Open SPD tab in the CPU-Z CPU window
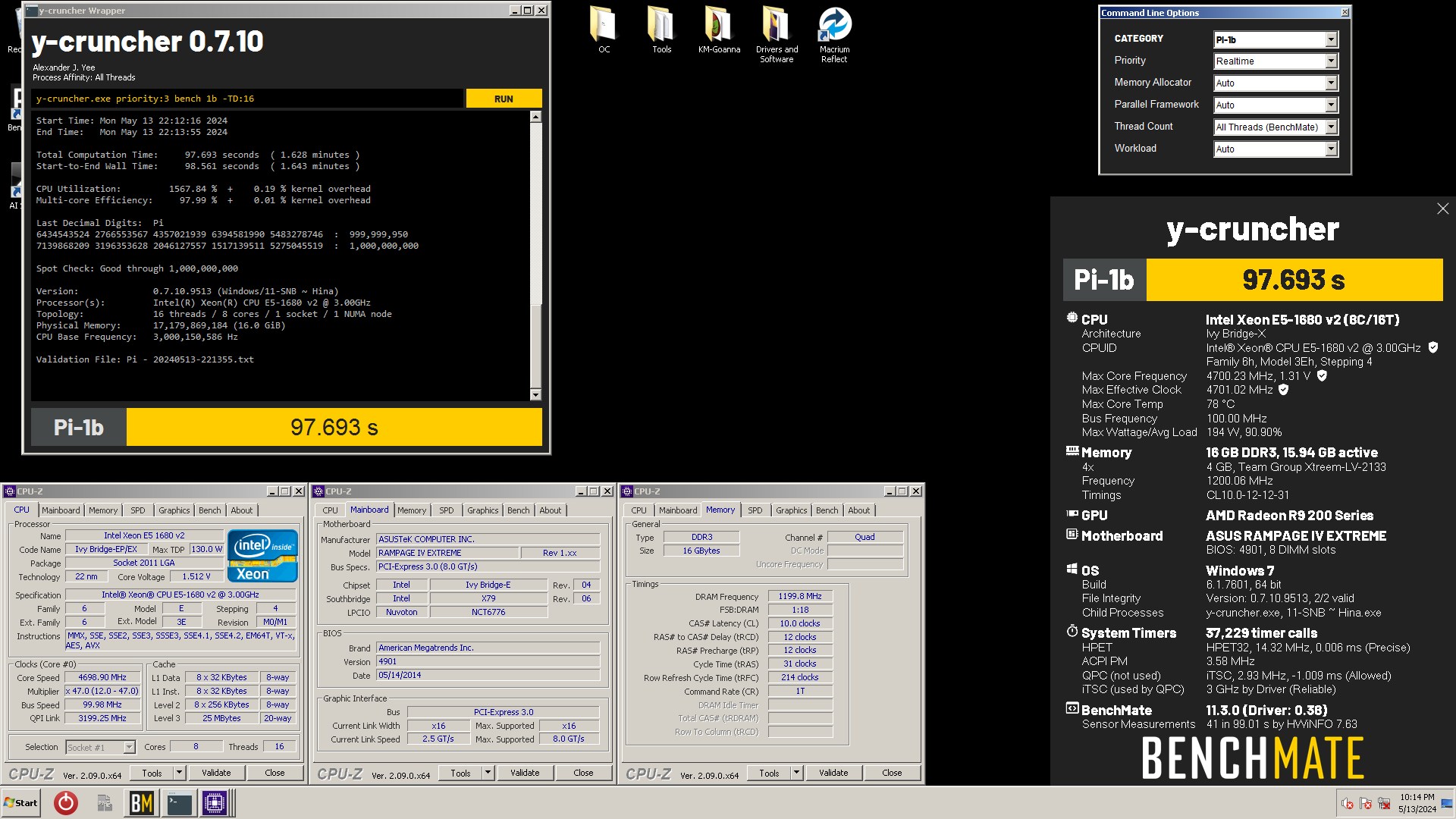This screenshot has width=1456, height=819. coord(138,510)
